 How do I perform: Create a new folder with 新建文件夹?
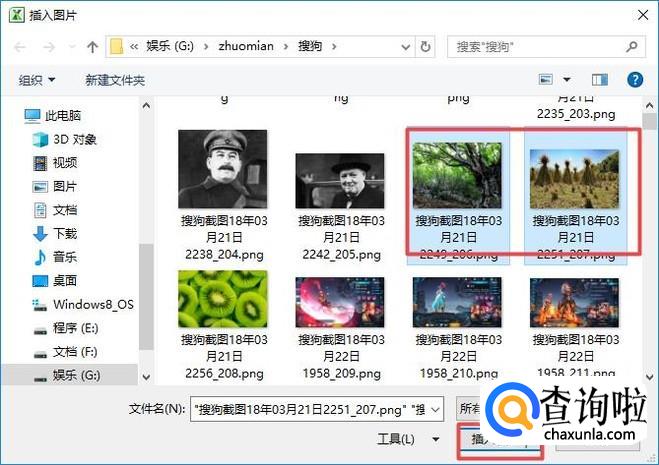[115, 80]
